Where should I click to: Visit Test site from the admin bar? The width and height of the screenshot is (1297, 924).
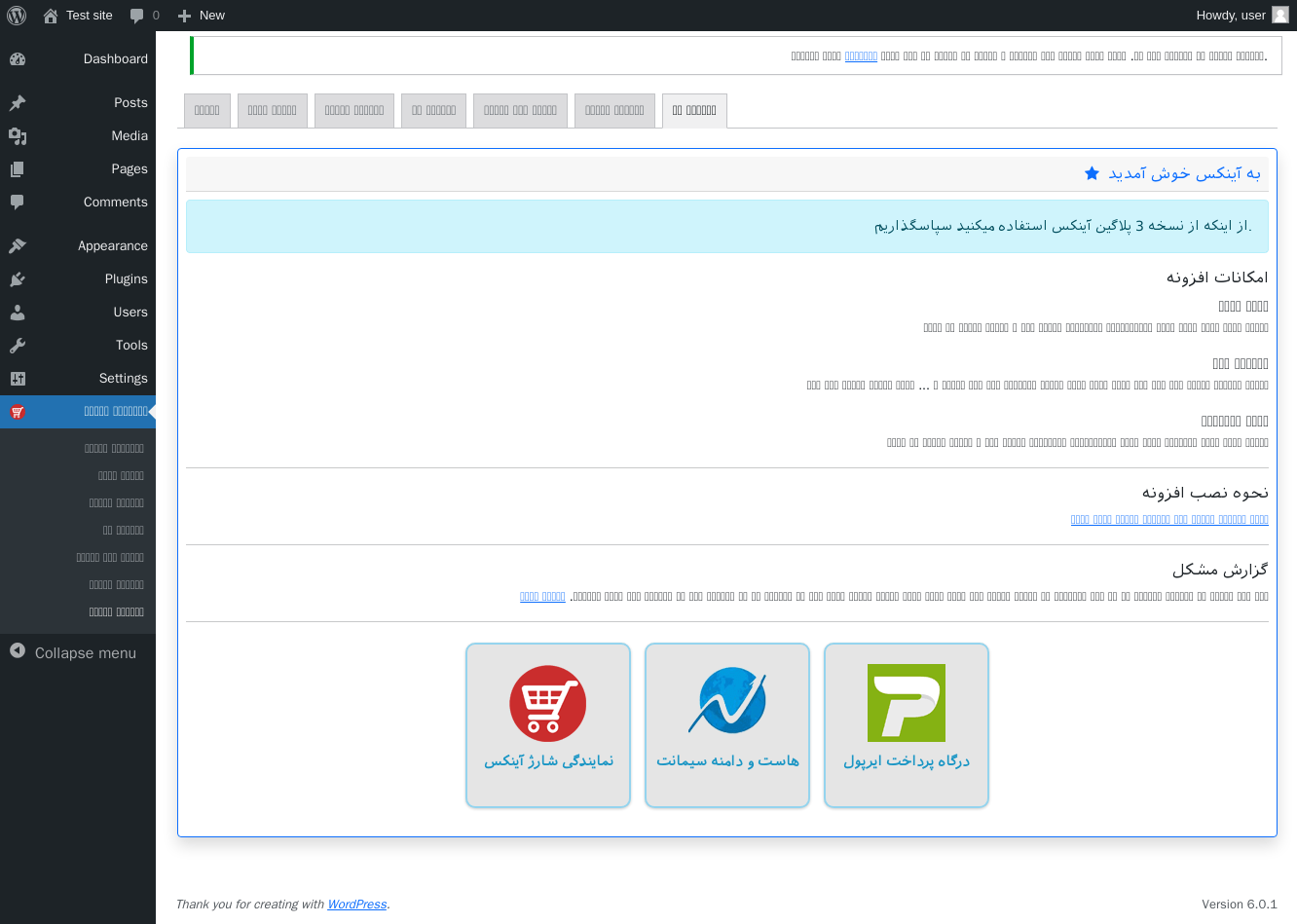click(78, 16)
